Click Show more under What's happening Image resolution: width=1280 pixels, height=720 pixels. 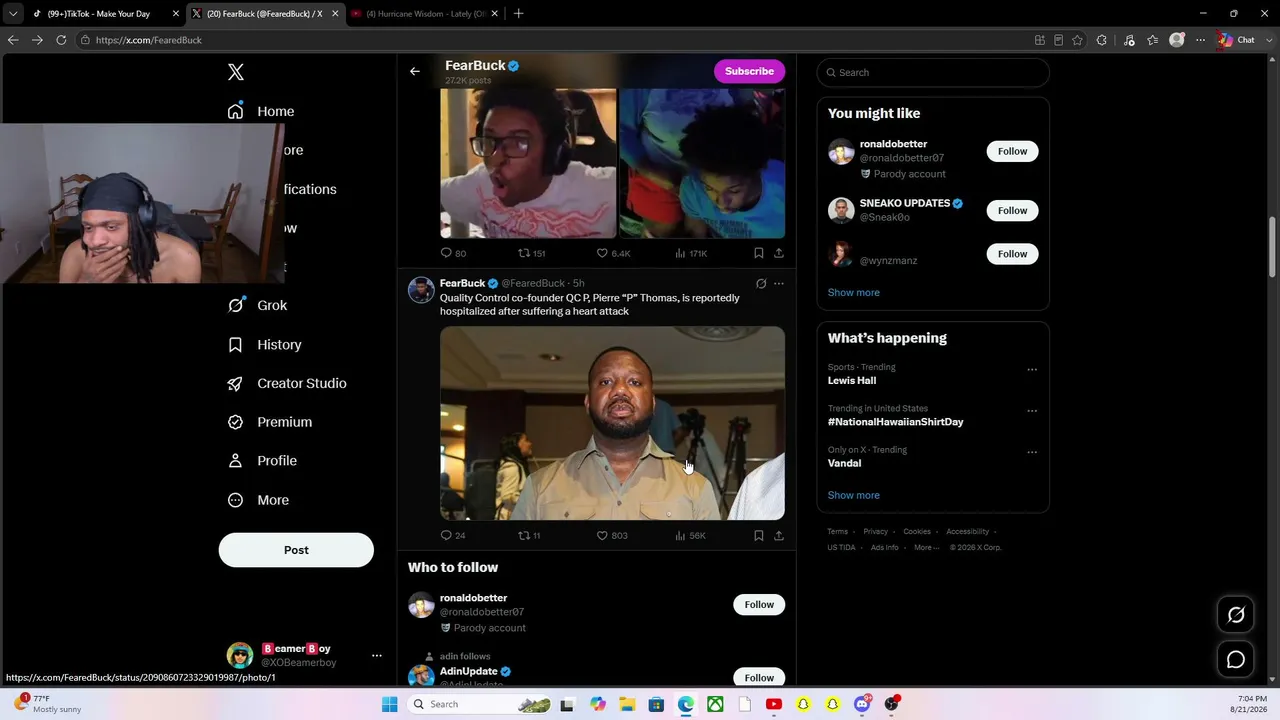point(854,495)
